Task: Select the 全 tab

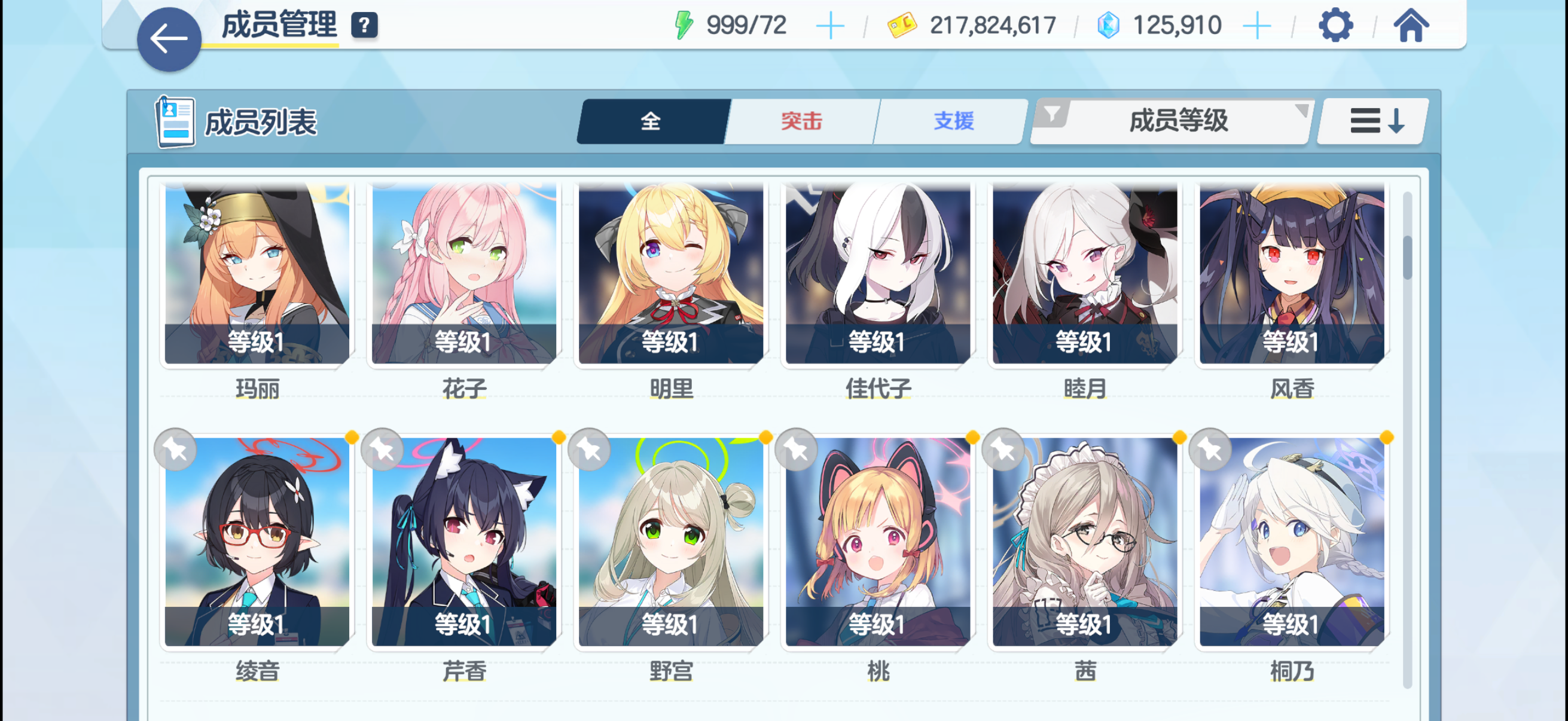Action: pos(652,121)
